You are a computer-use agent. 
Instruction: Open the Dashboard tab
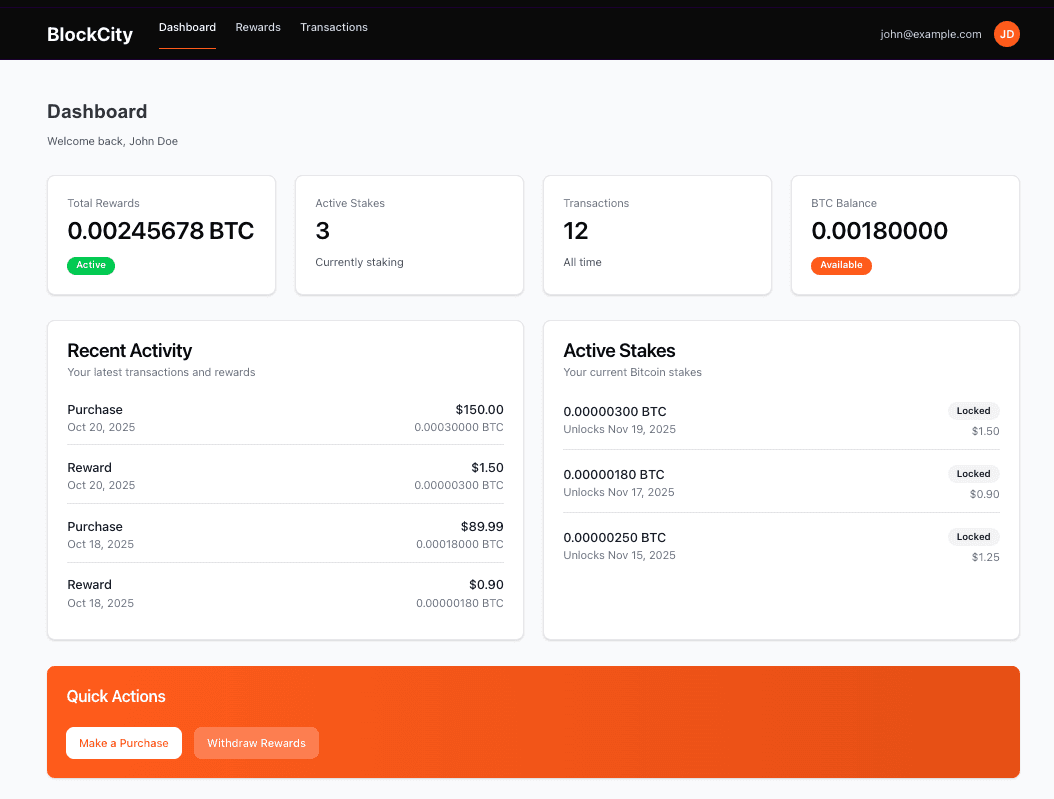pyautogui.click(x=187, y=27)
